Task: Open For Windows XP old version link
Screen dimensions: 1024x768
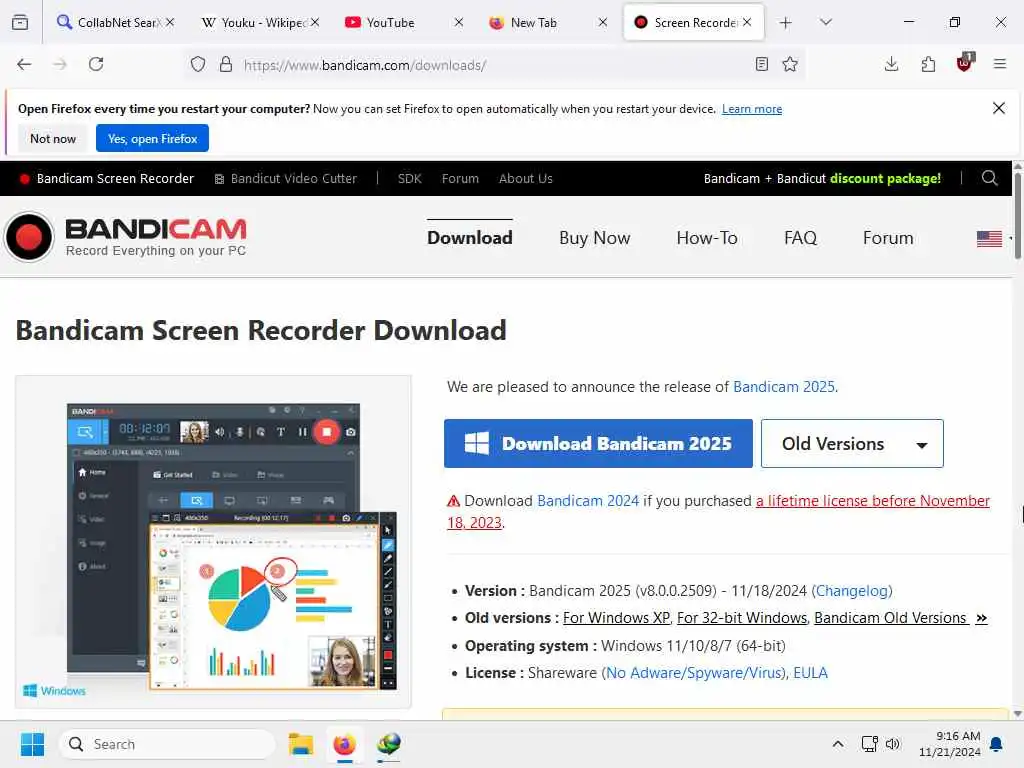Action: (616, 618)
